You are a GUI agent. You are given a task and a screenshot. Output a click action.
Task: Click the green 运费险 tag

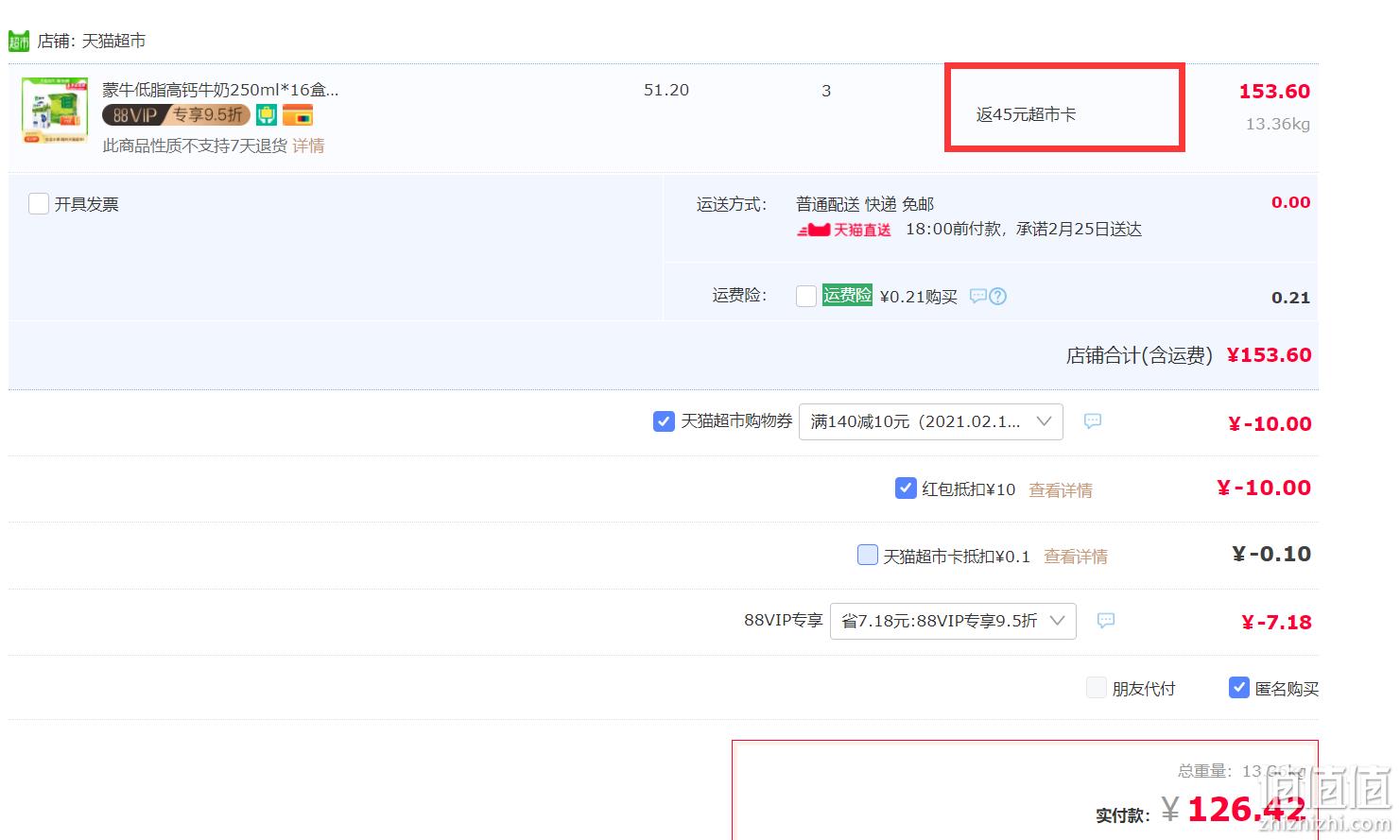point(847,295)
